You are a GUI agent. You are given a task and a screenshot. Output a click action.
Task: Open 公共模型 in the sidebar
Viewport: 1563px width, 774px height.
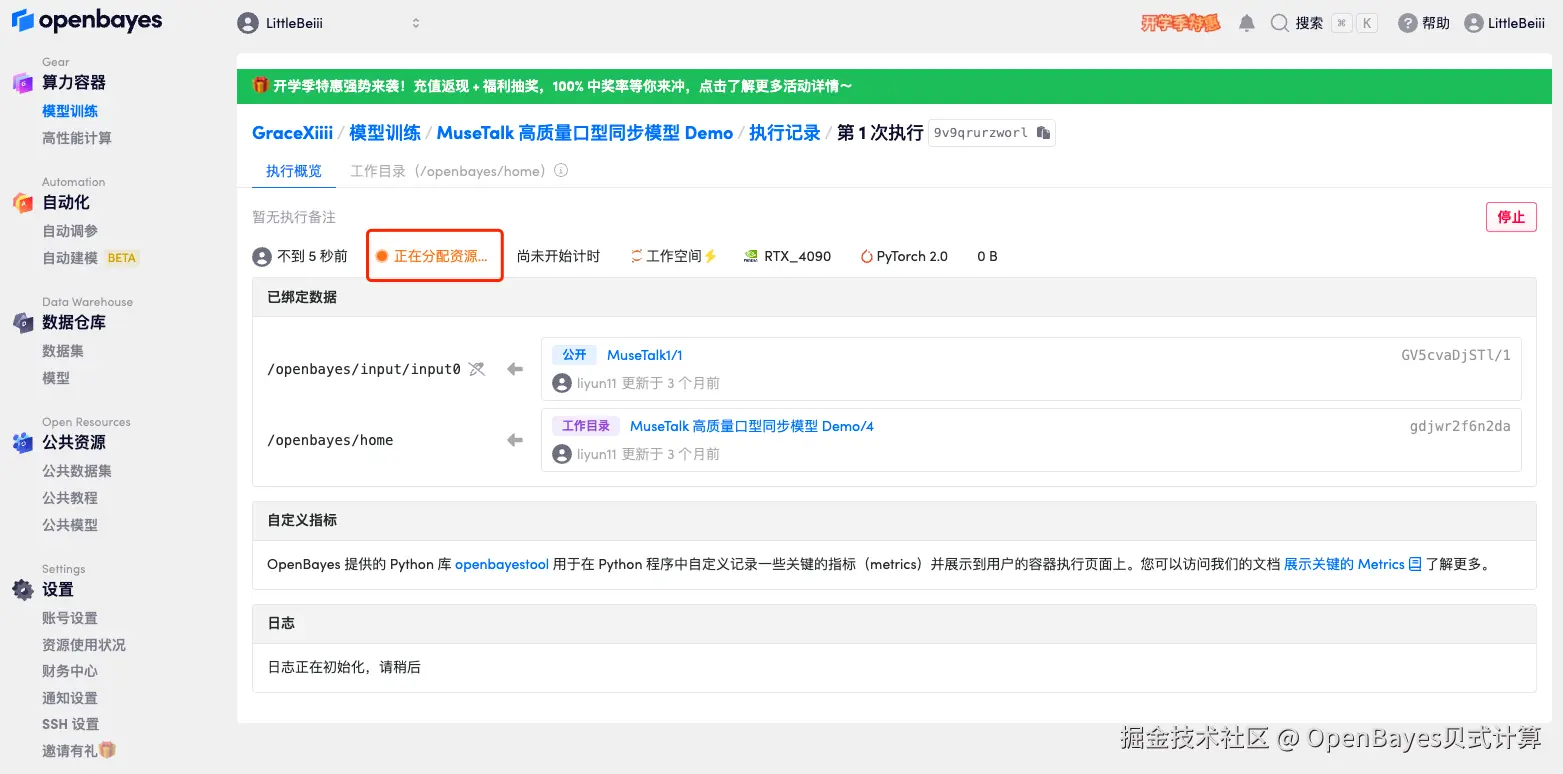(x=70, y=525)
